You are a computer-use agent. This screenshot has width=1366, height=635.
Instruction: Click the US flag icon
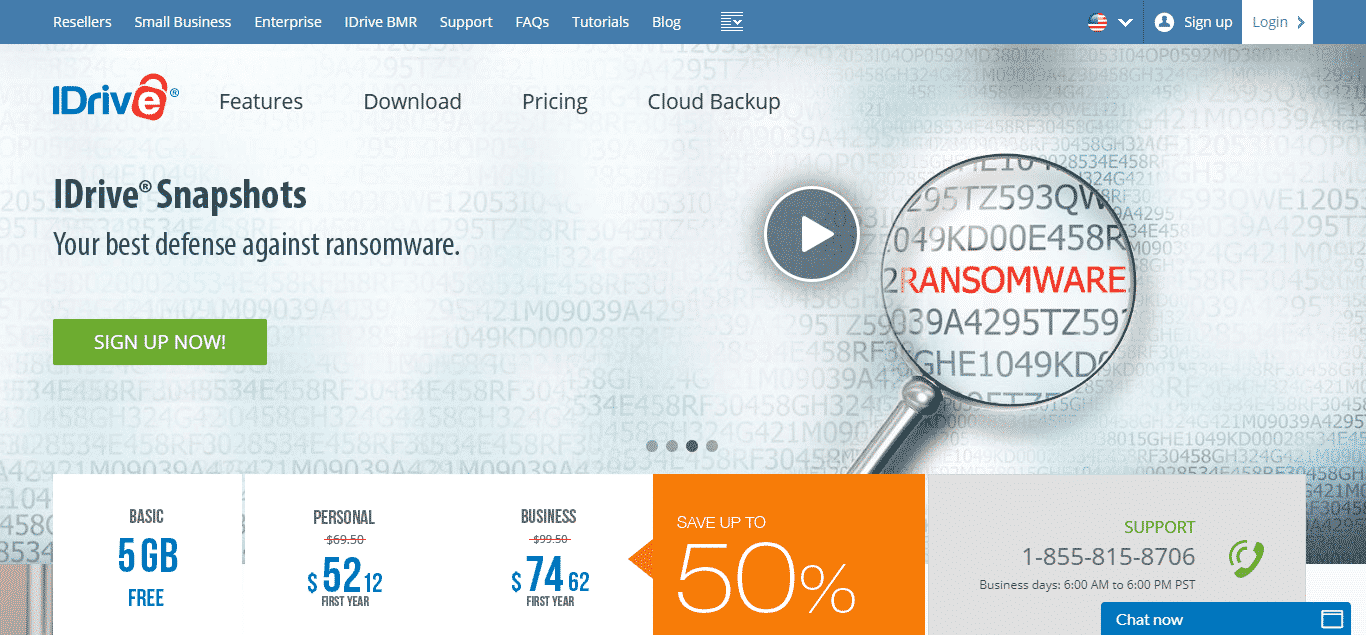coord(1098,22)
